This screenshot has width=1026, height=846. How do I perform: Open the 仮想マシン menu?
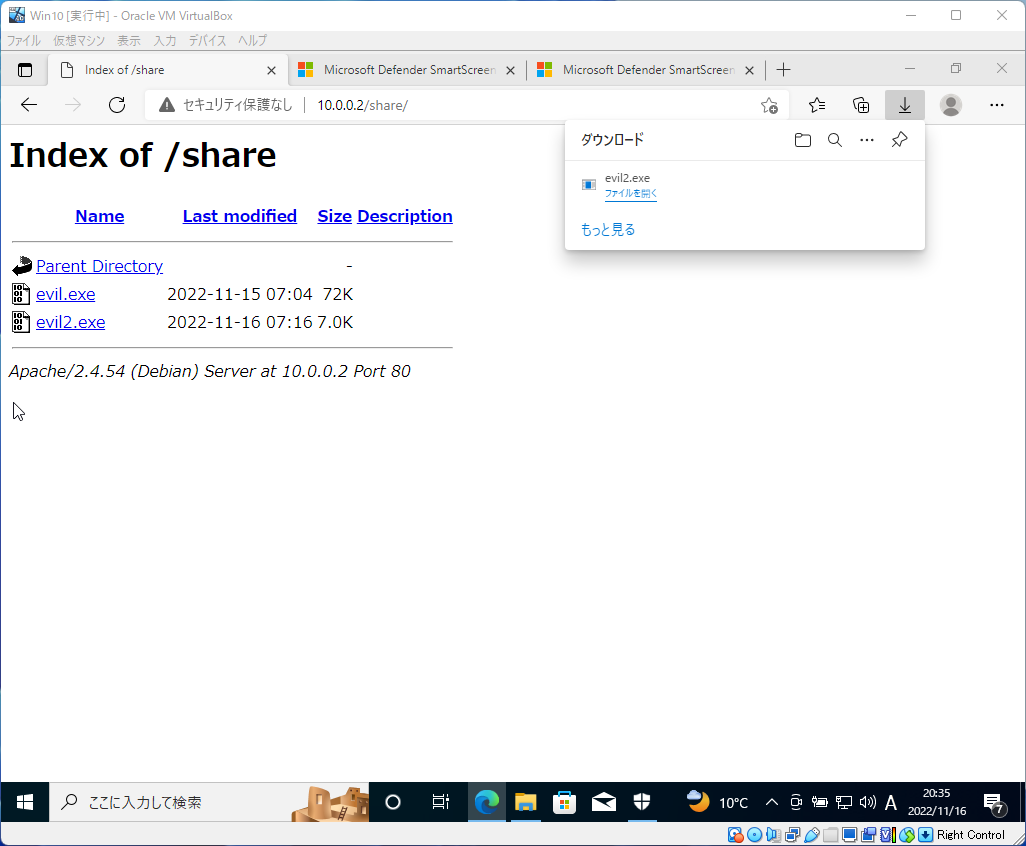79,41
